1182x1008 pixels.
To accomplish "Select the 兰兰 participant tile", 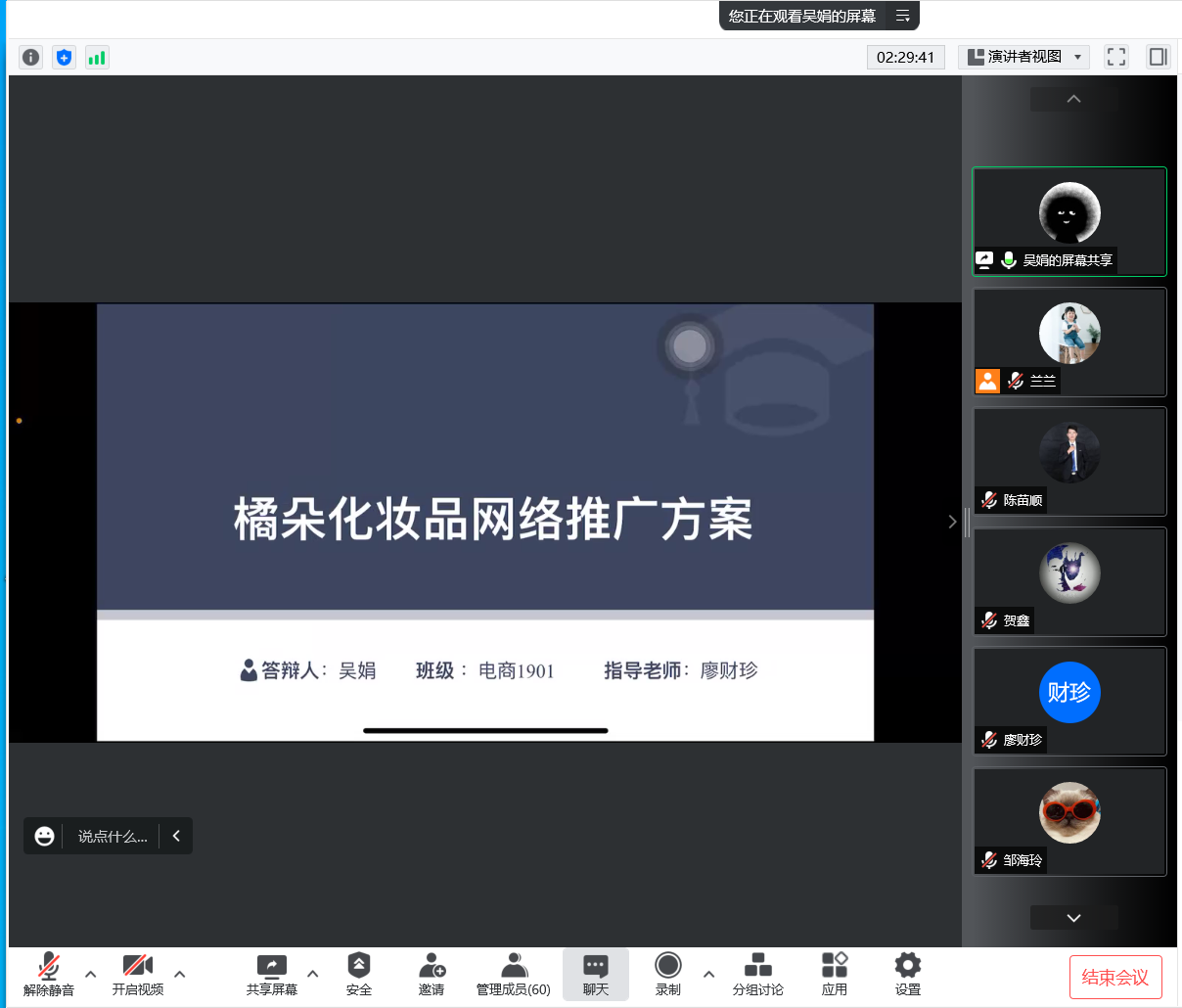I will 1069,342.
